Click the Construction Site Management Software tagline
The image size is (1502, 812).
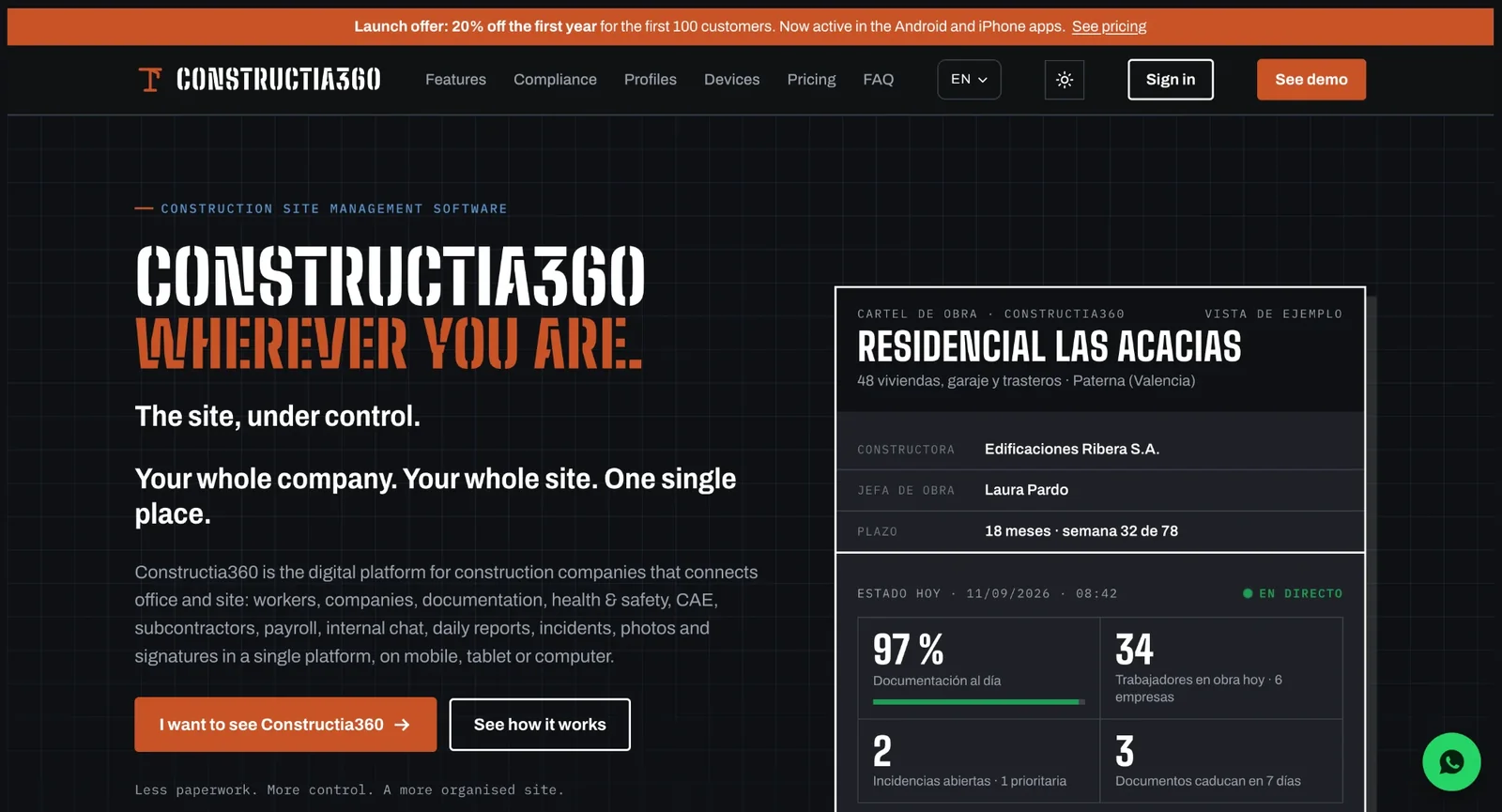pyautogui.click(x=334, y=208)
